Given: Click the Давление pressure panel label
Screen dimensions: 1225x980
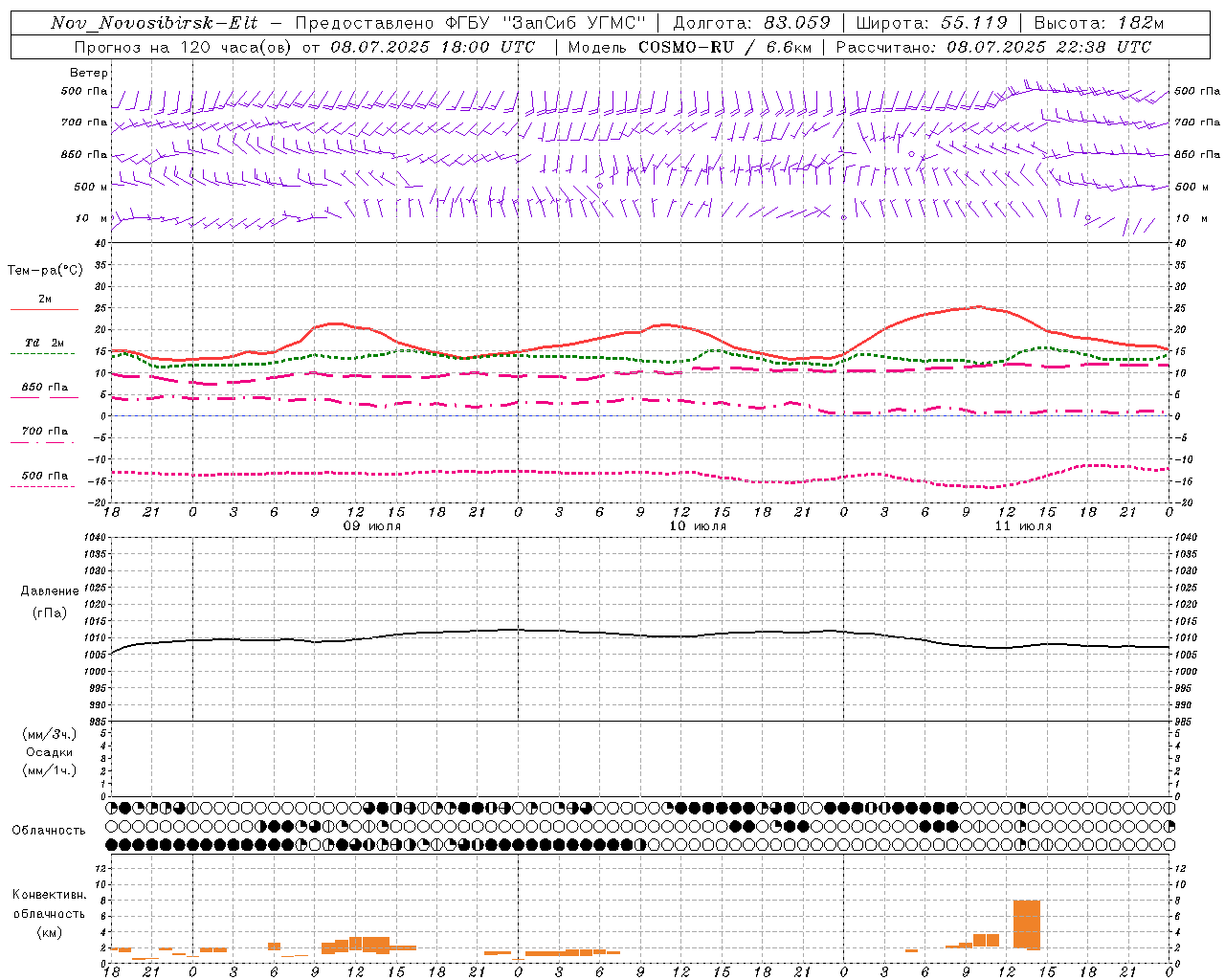Looking at the screenshot, I should [49, 590].
